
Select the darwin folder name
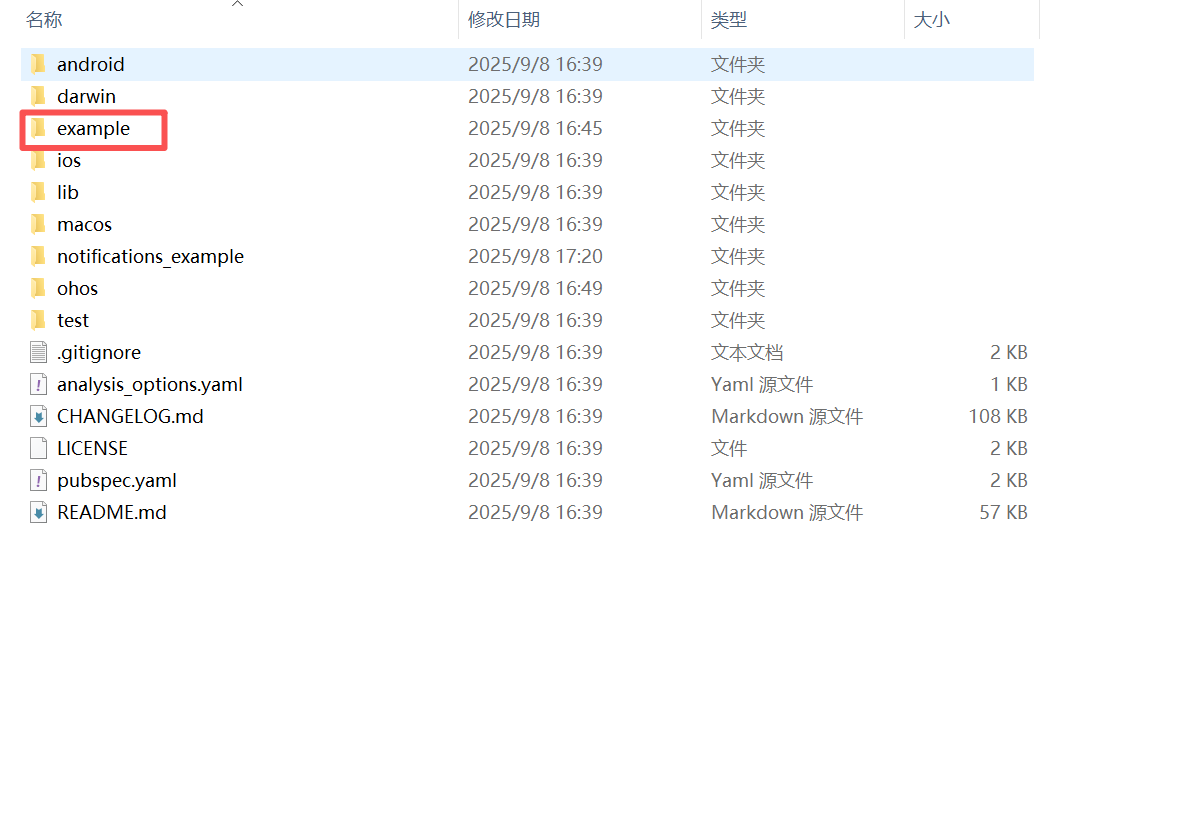point(86,96)
